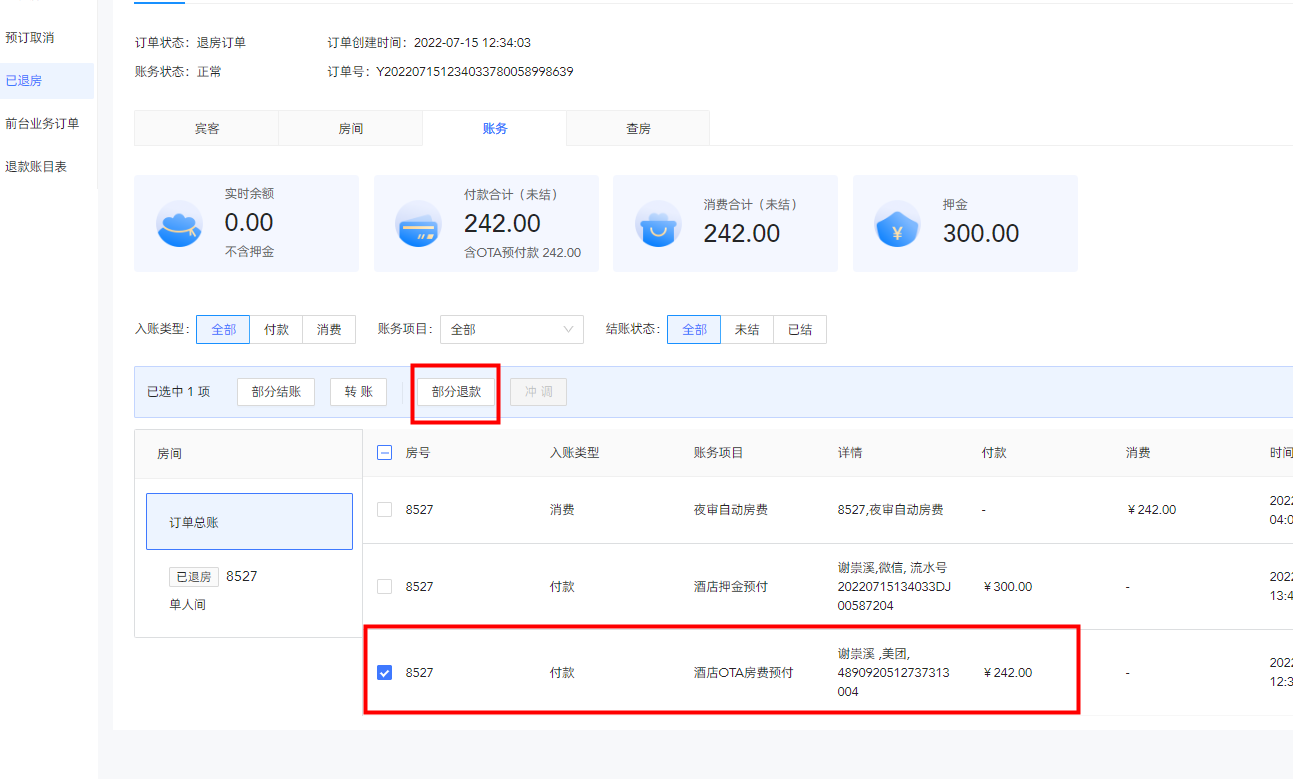The height and width of the screenshot is (779, 1293).
Task: Select room 8527 单人间 entry
Action: [249, 590]
